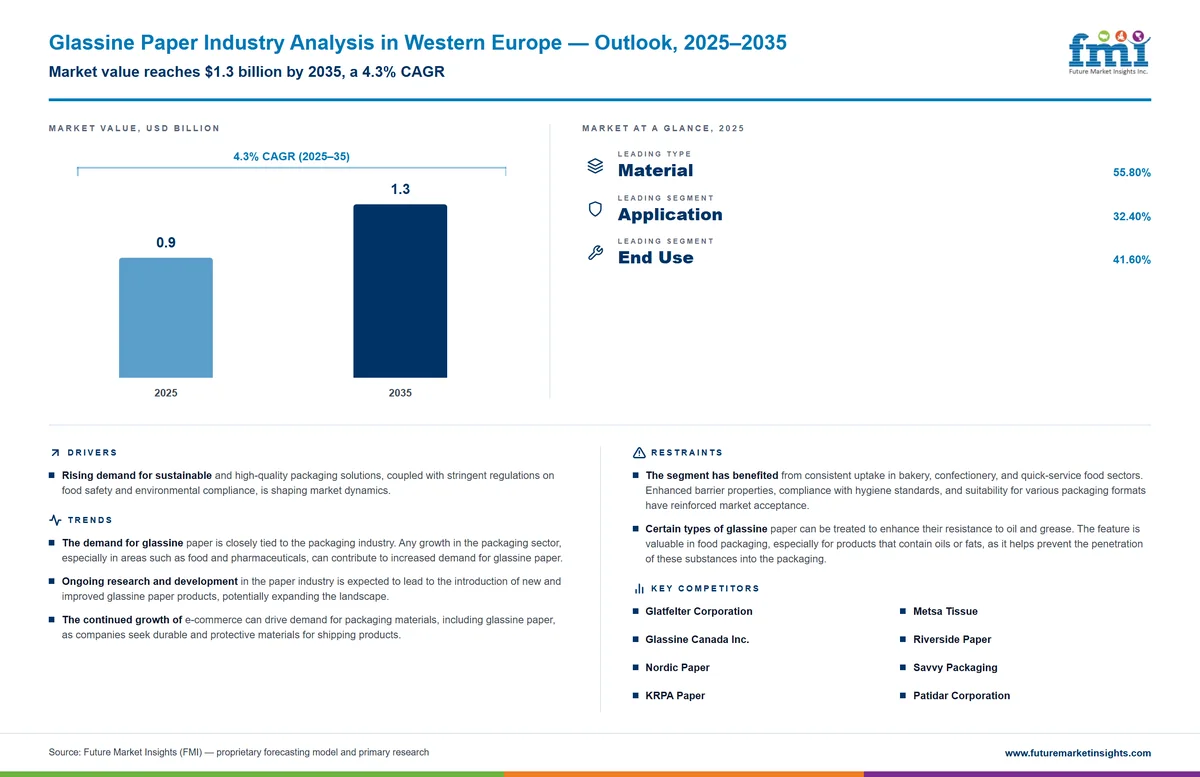Image resolution: width=1200 pixels, height=777 pixels.
Task: Click the 32.40% Application share value
Action: [1132, 217]
